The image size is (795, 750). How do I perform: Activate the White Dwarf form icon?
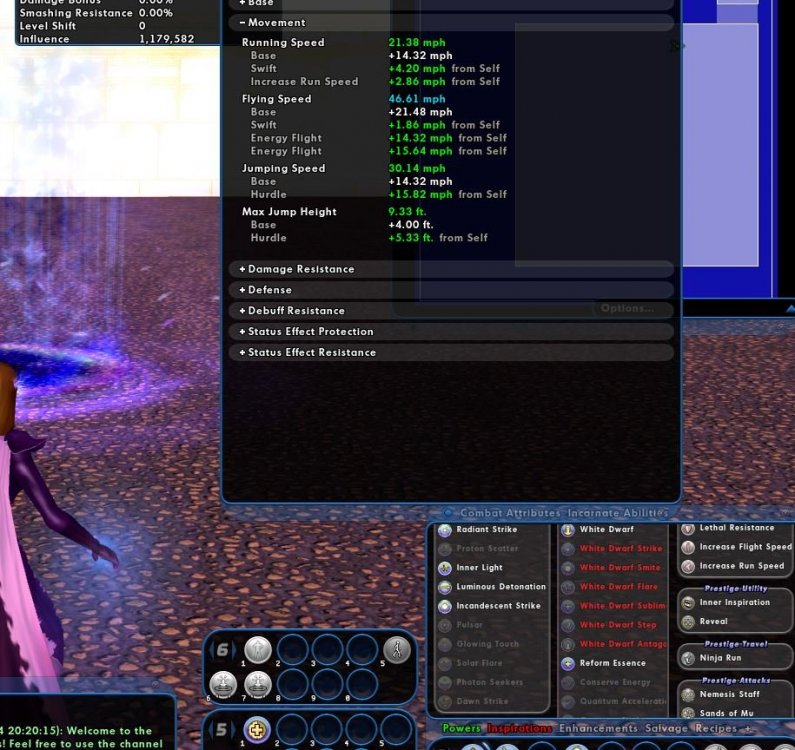(568, 530)
